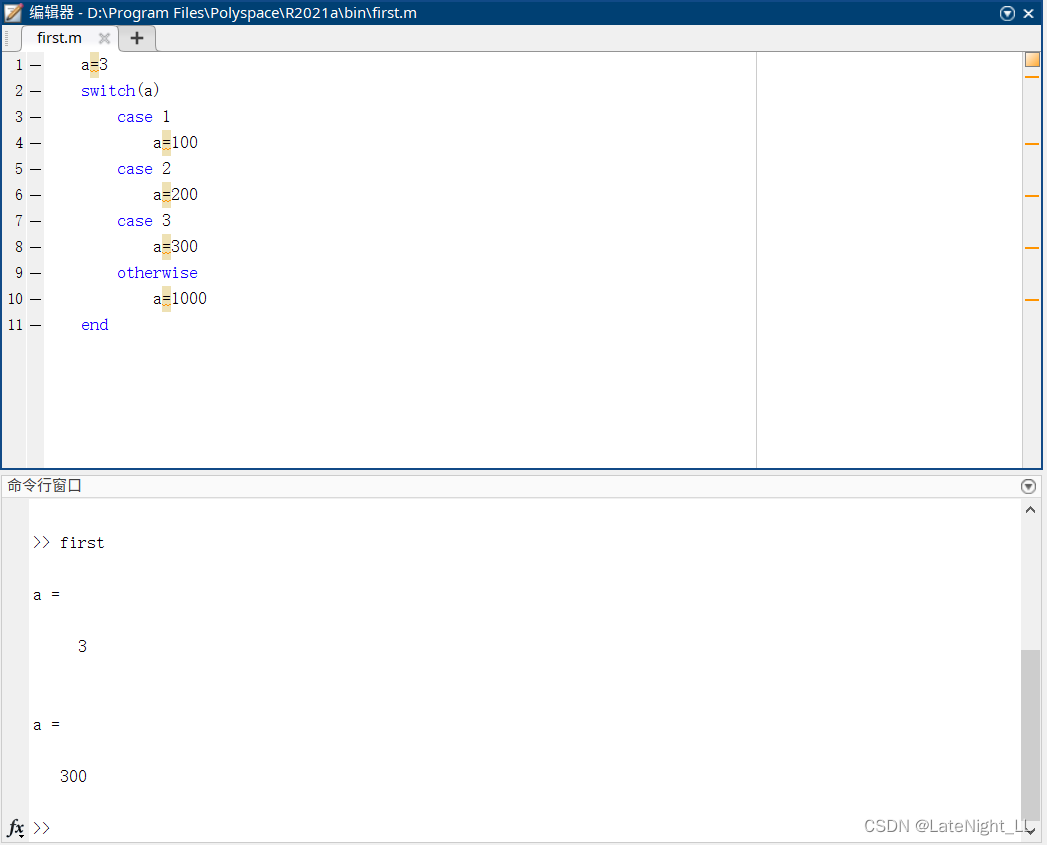
Task: Click the highlighted equals sign in a=3
Action: pyautogui.click(x=94, y=65)
